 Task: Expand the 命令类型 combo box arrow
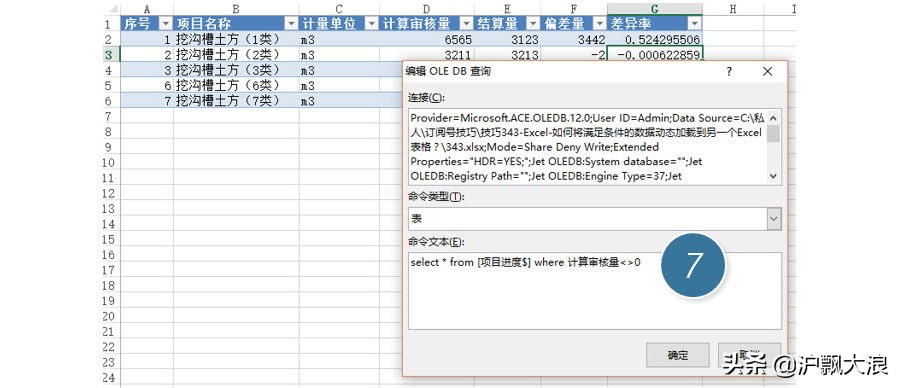pos(774,219)
